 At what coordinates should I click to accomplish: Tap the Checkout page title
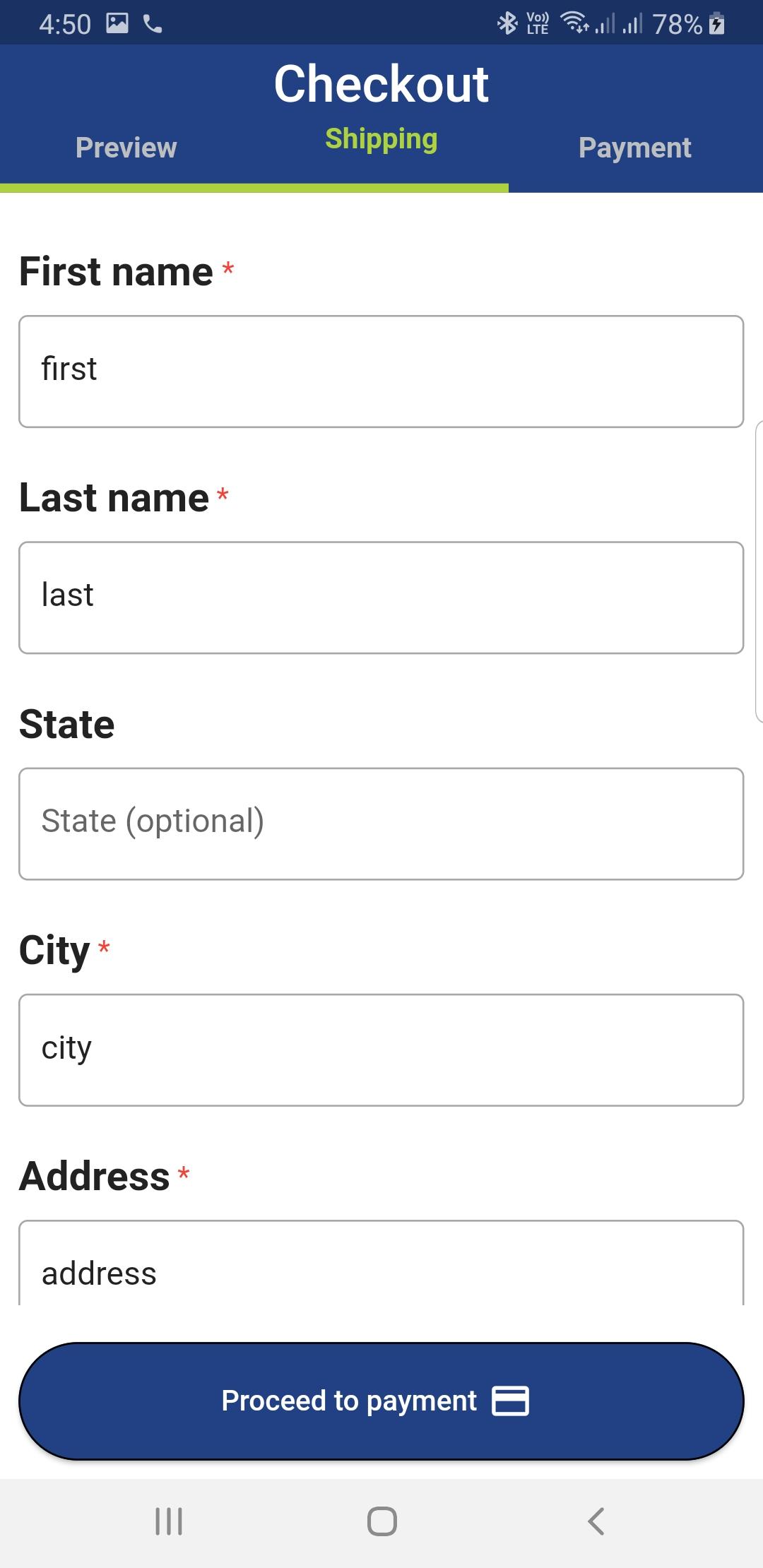point(381,84)
